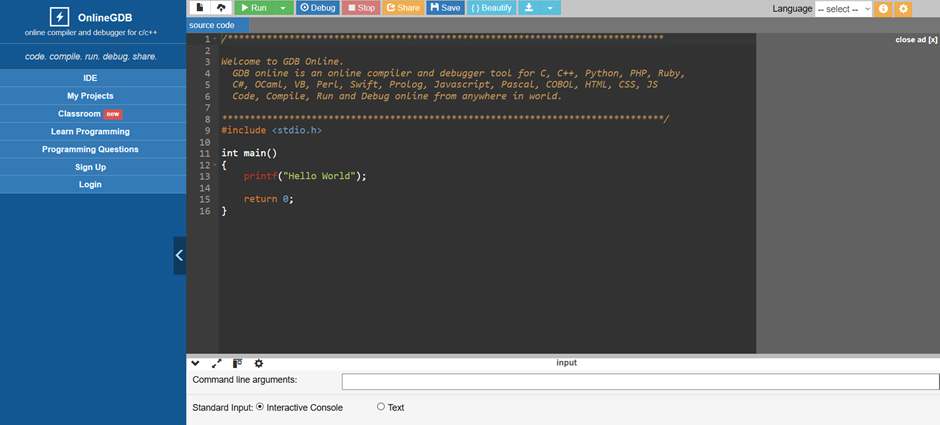Open the Run button dropdown arrow
This screenshot has height=425, width=940.
tap(284, 8)
